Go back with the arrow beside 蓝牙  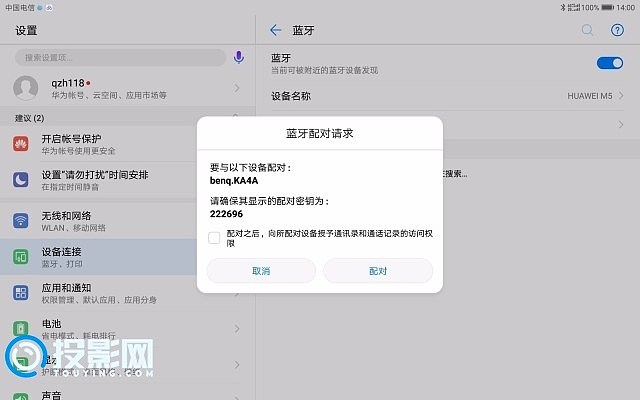[x=276, y=30]
